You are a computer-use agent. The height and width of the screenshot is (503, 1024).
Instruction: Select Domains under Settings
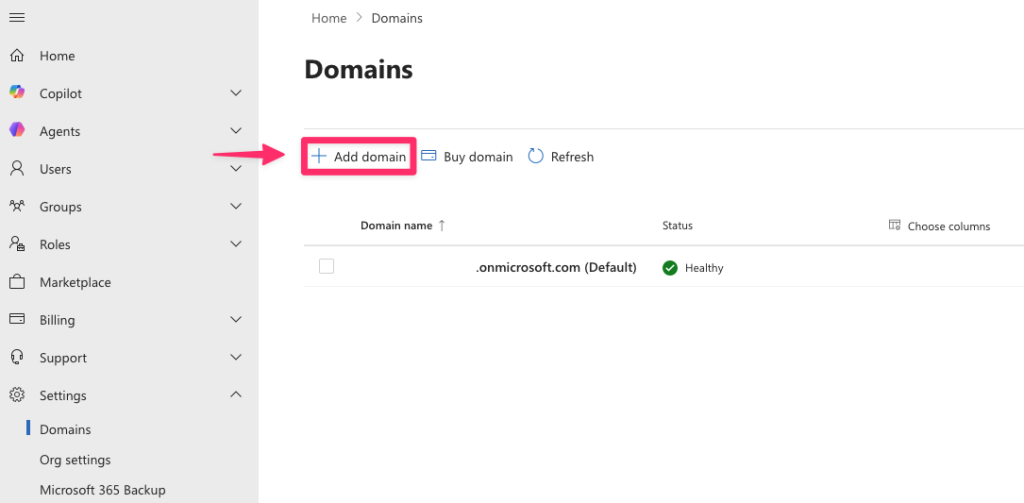pyautogui.click(x=65, y=429)
